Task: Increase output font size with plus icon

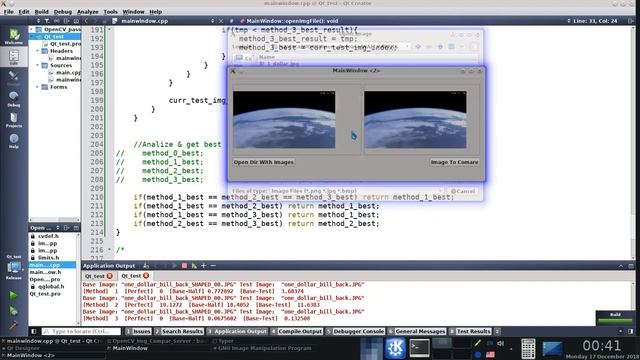Action: [203, 266]
